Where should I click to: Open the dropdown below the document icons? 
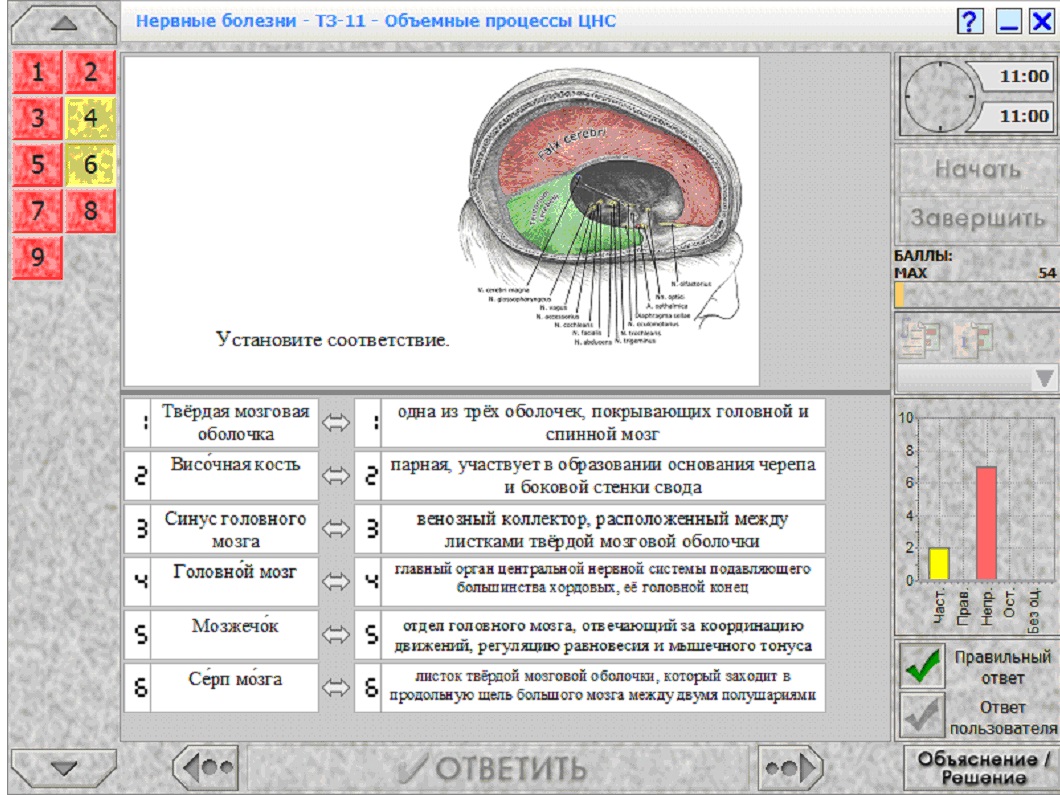point(978,377)
